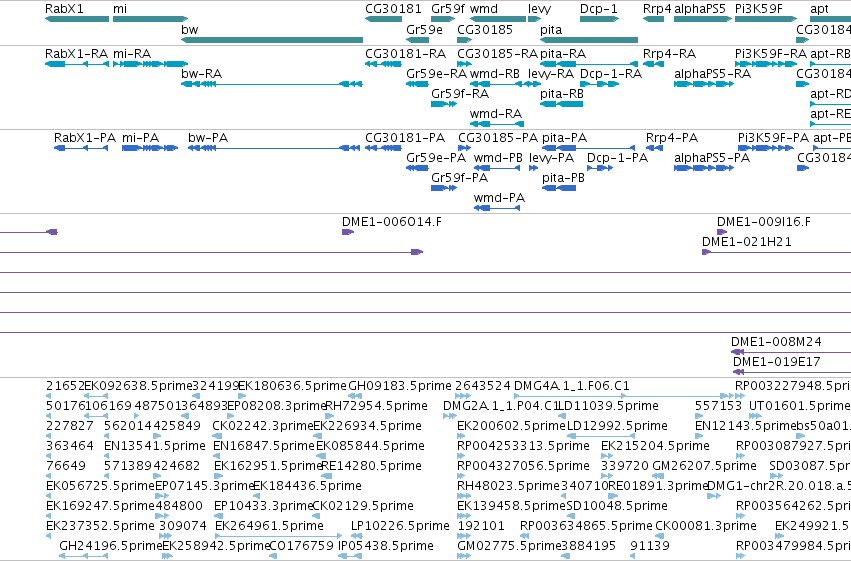Select the Dcp-1-PA protein label

(x=618, y=158)
